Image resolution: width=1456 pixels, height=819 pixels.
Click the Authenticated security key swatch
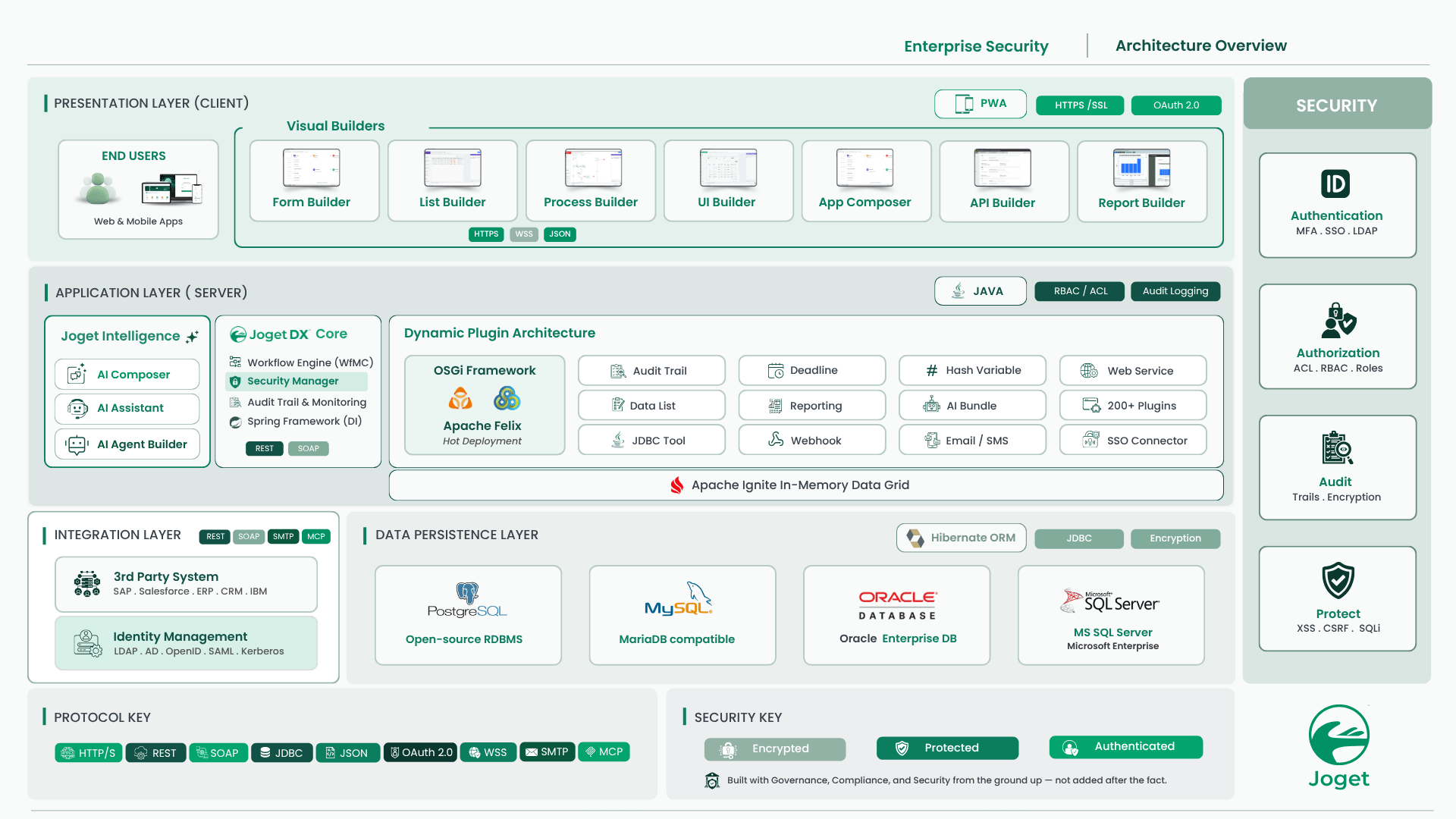(1126, 747)
